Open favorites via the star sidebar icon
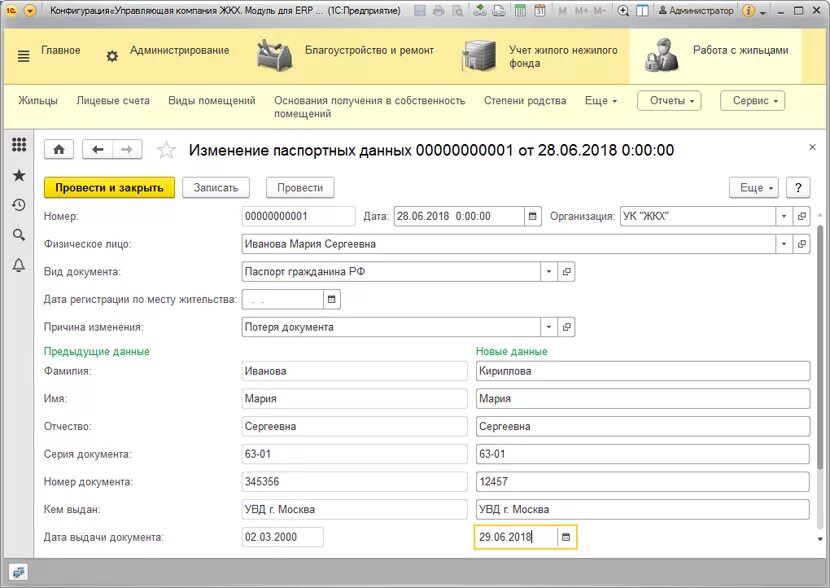 pyautogui.click(x=18, y=175)
